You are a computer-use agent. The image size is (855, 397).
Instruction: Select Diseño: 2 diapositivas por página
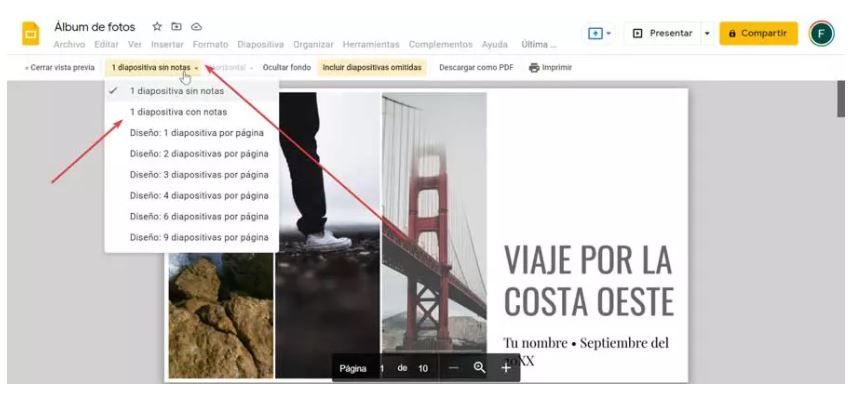coord(191,154)
